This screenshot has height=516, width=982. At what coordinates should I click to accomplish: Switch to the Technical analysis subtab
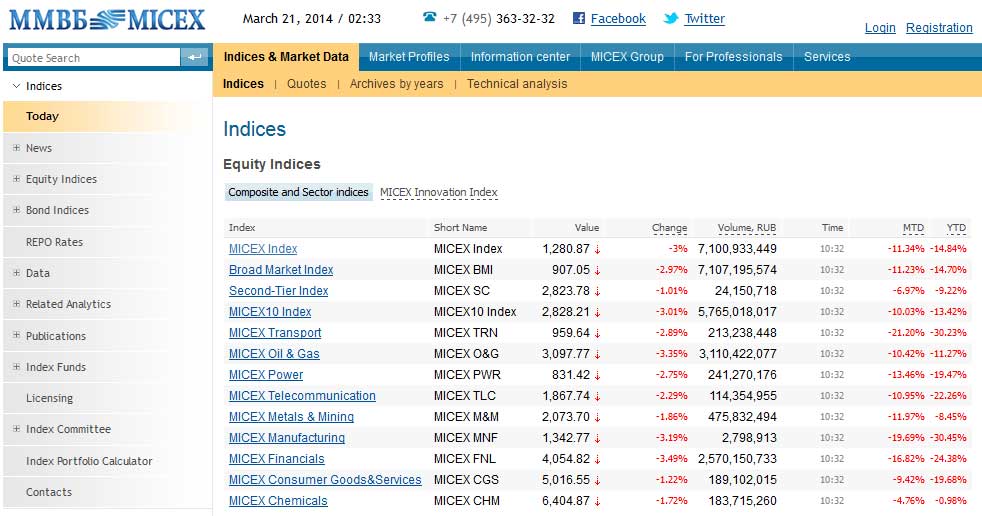[517, 84]
